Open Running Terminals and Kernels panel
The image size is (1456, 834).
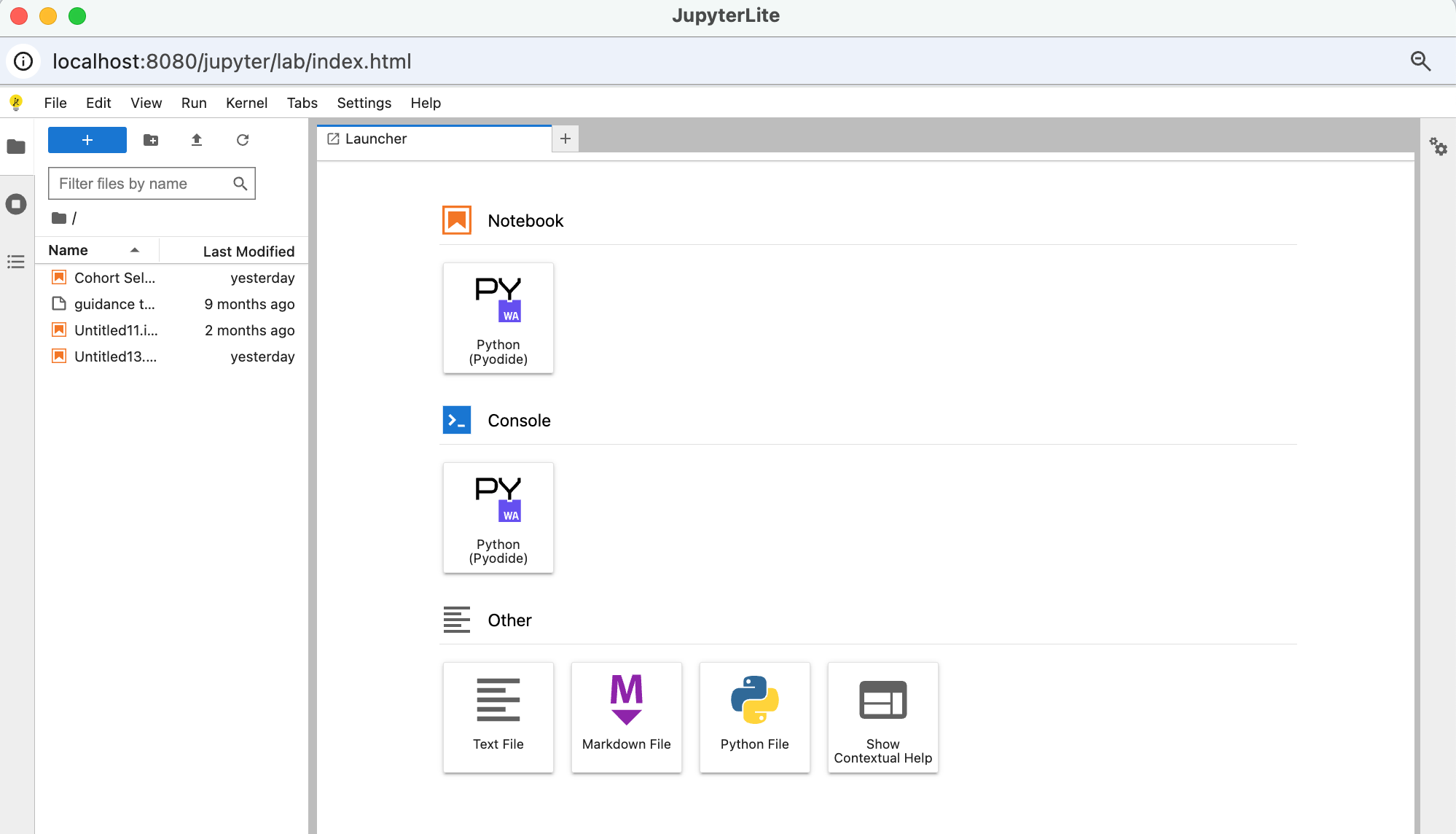[16, 204]
